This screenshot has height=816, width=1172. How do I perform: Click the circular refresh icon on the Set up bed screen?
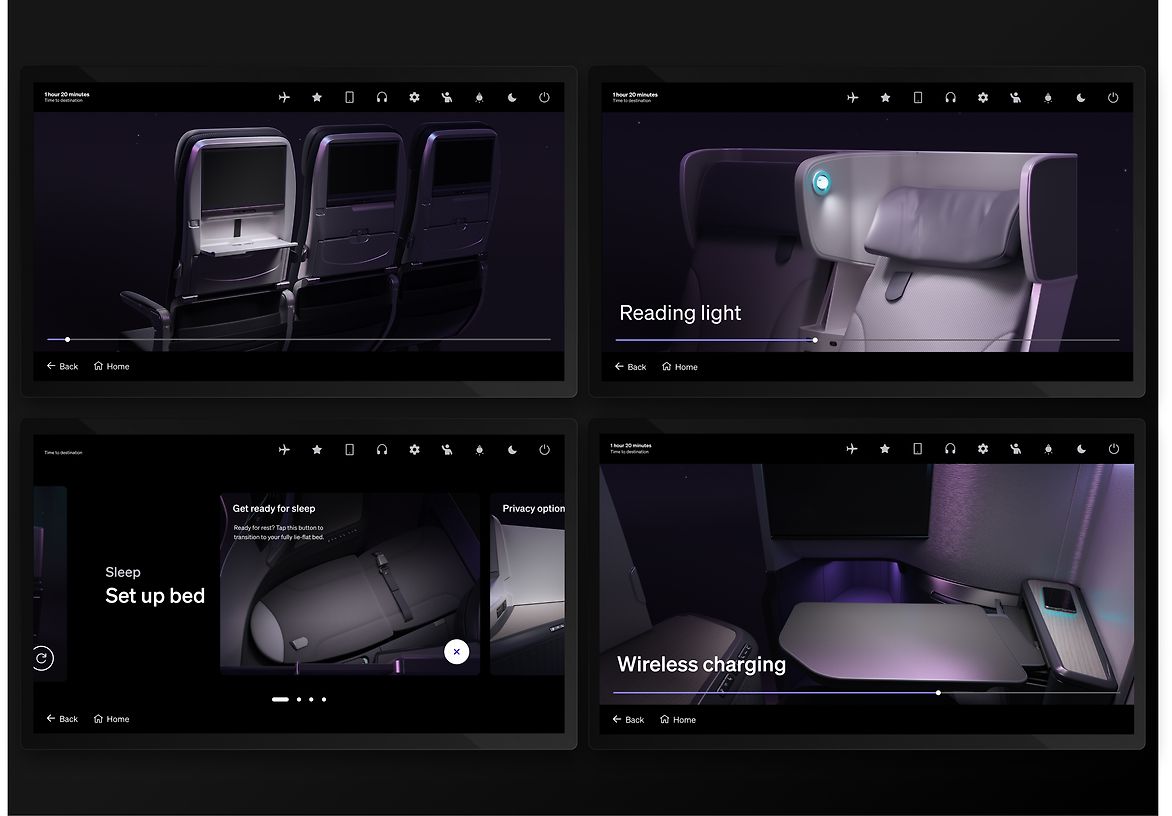pos(42,658)
